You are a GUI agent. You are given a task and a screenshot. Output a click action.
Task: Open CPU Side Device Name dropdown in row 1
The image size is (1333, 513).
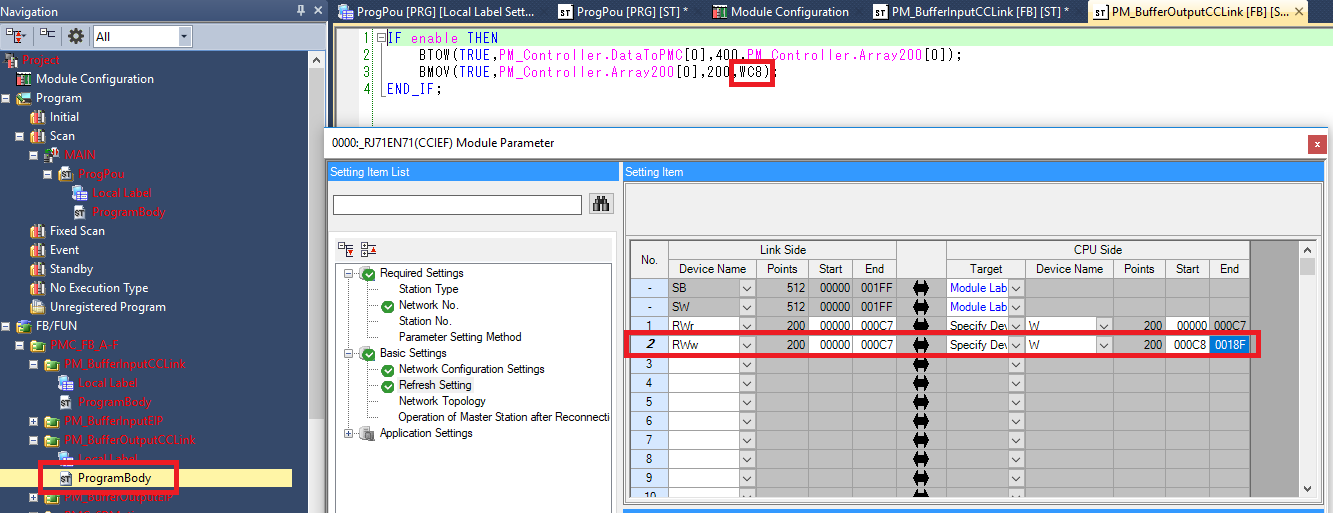pyautogui.click(x=1104, y=326)
